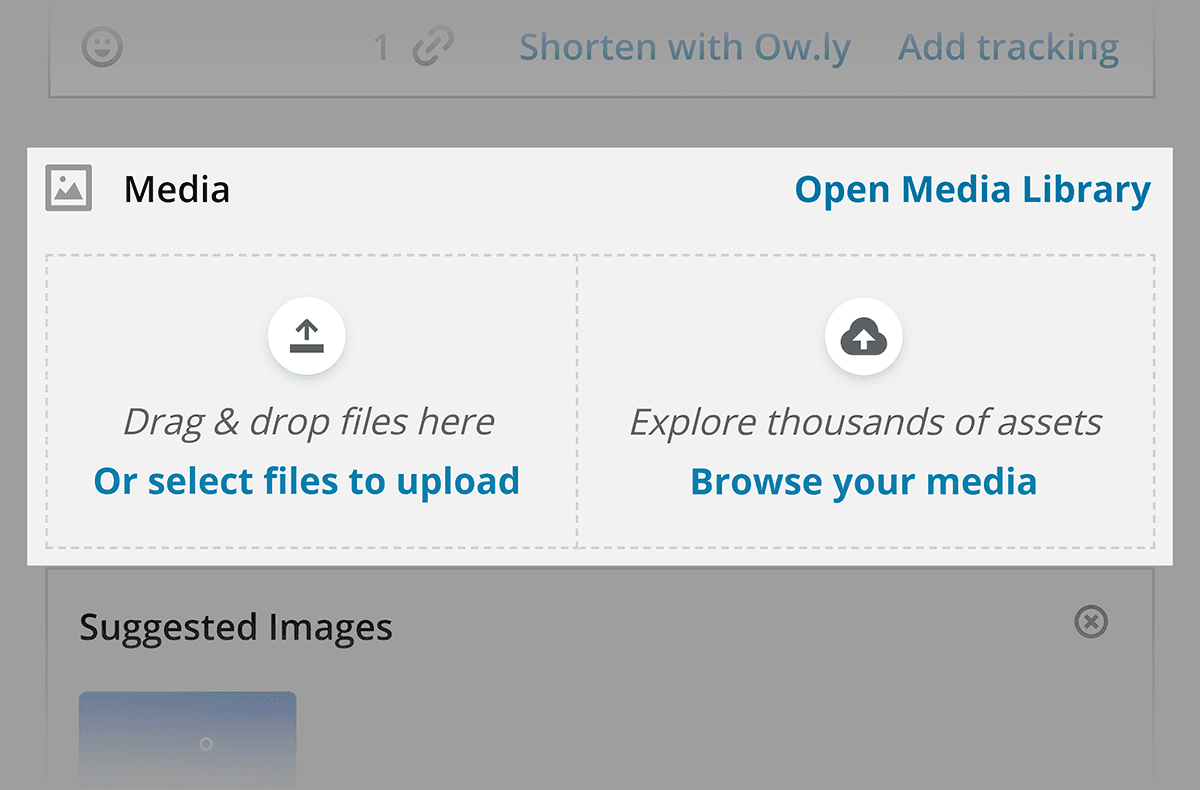The width and height of the screenshot is (1200, 790).
Task: Shorten link with Ow.ly
Action: click(x=685, y=47)
